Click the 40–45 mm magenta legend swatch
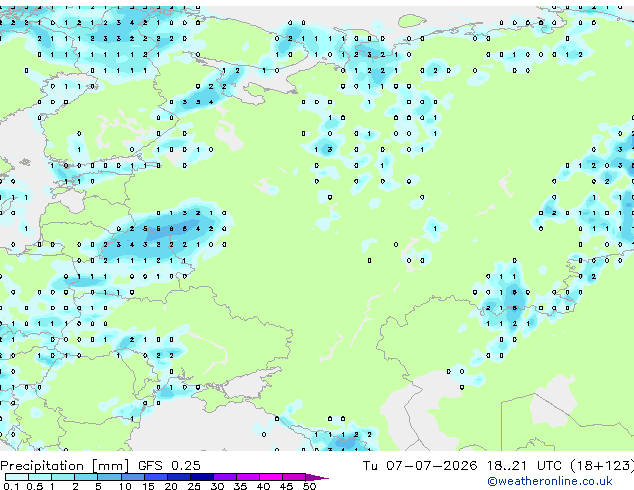 click(x=271, y=477)
